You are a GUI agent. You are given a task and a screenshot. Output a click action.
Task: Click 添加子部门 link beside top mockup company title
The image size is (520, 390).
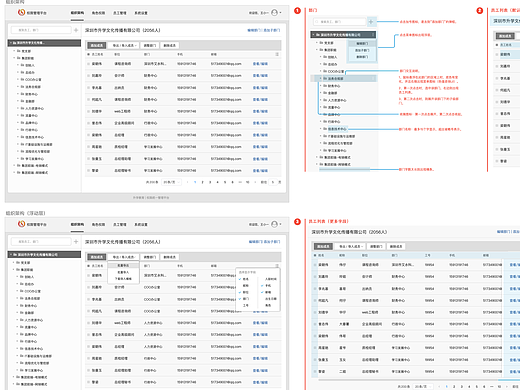point(272,30)
